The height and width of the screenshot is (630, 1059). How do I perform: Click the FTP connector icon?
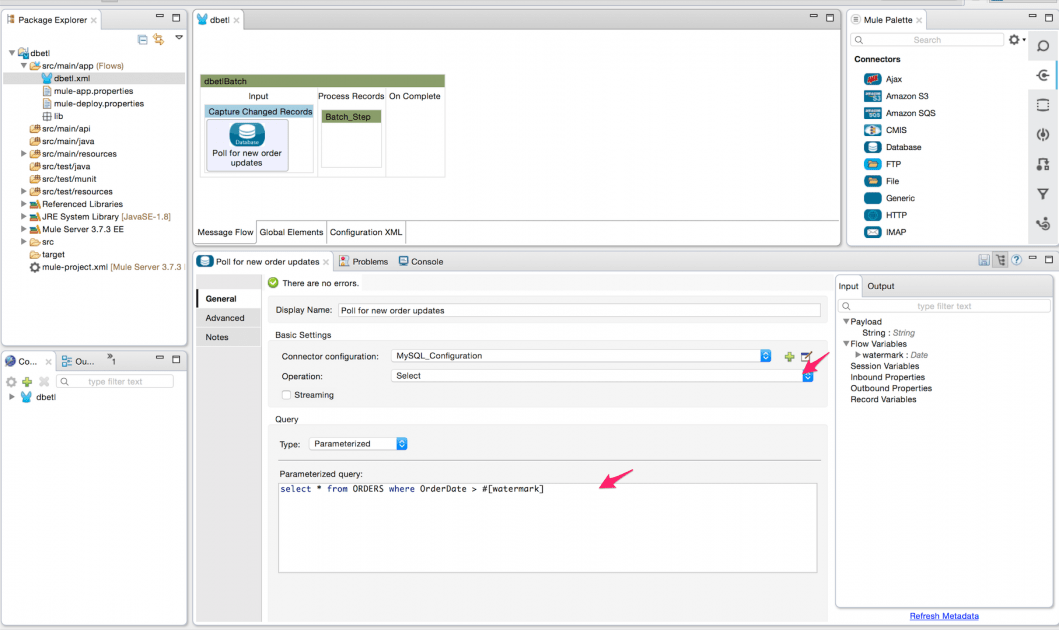[872, 163]
